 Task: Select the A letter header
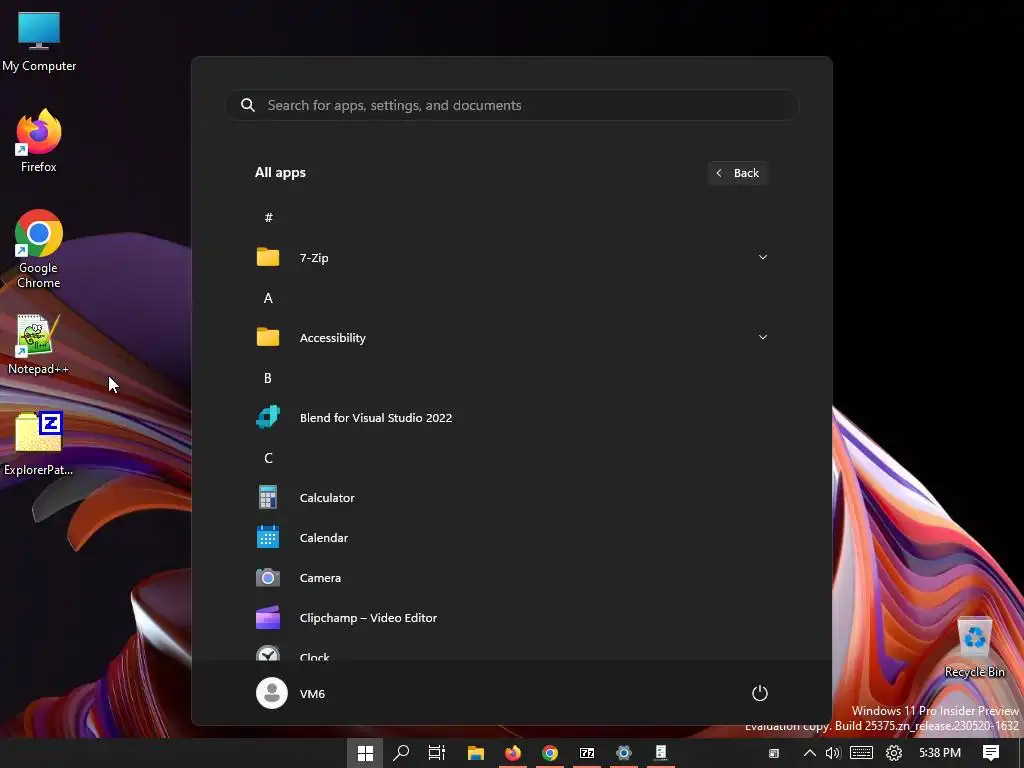[268, 298]
